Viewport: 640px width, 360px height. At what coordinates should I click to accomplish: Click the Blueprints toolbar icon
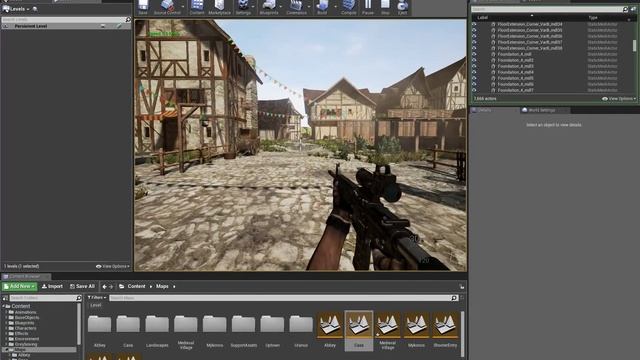[269, 7]
